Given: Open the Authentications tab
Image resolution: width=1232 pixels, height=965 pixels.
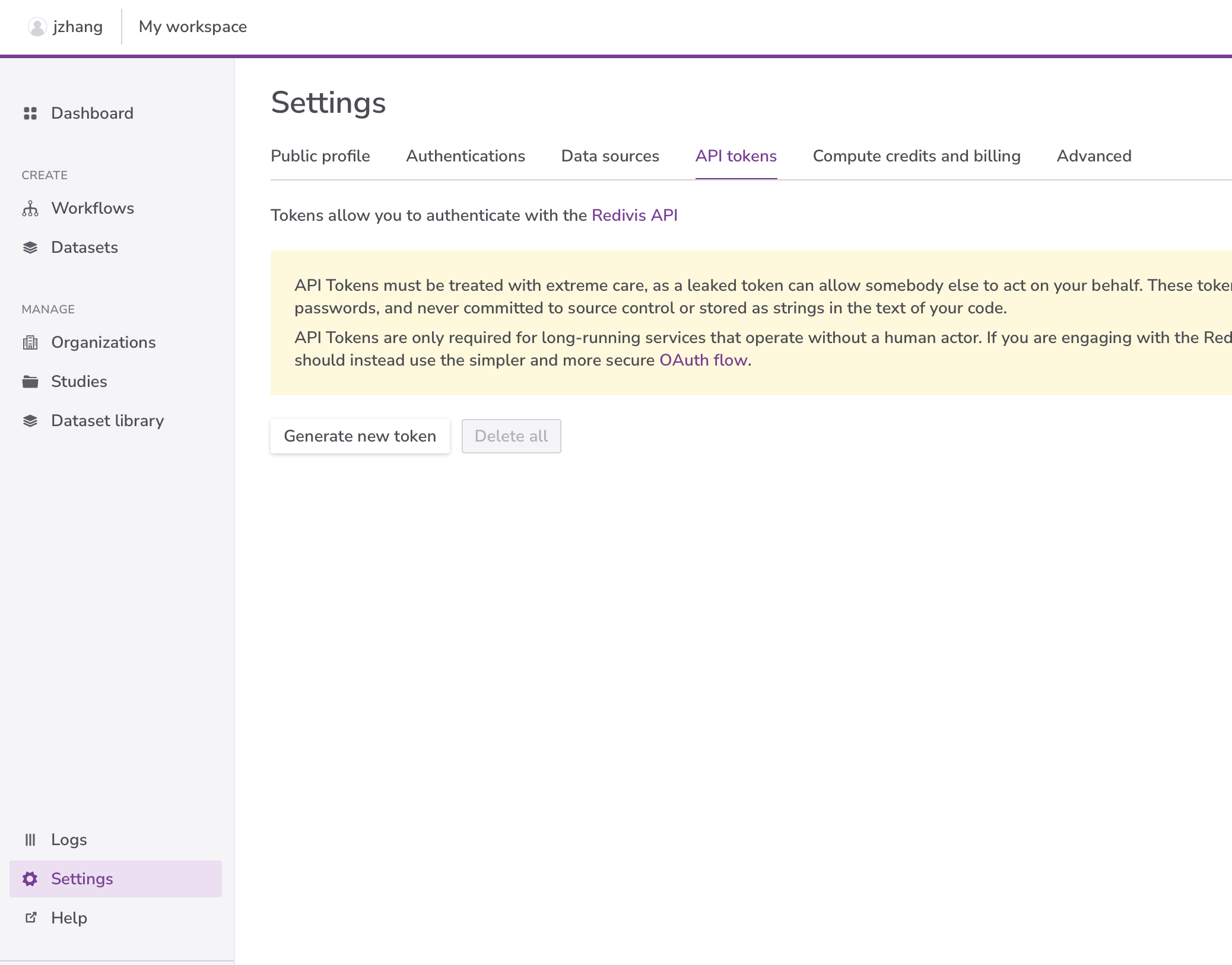Looking at the screenshot, I should click(x=465, y=156).
